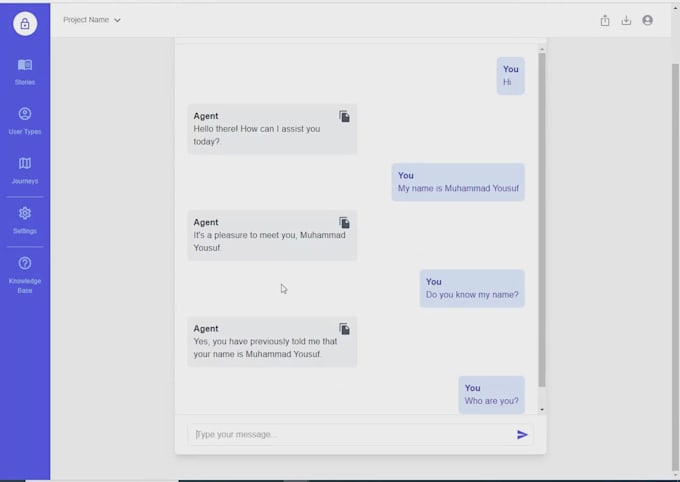This screenshot has height=482, width=680.
Task: Open the User Types section
Action: coord(25,121)
